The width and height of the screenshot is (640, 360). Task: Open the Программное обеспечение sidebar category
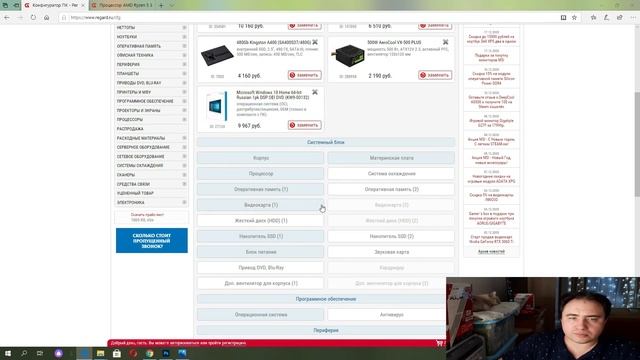[x=145, y=101]
